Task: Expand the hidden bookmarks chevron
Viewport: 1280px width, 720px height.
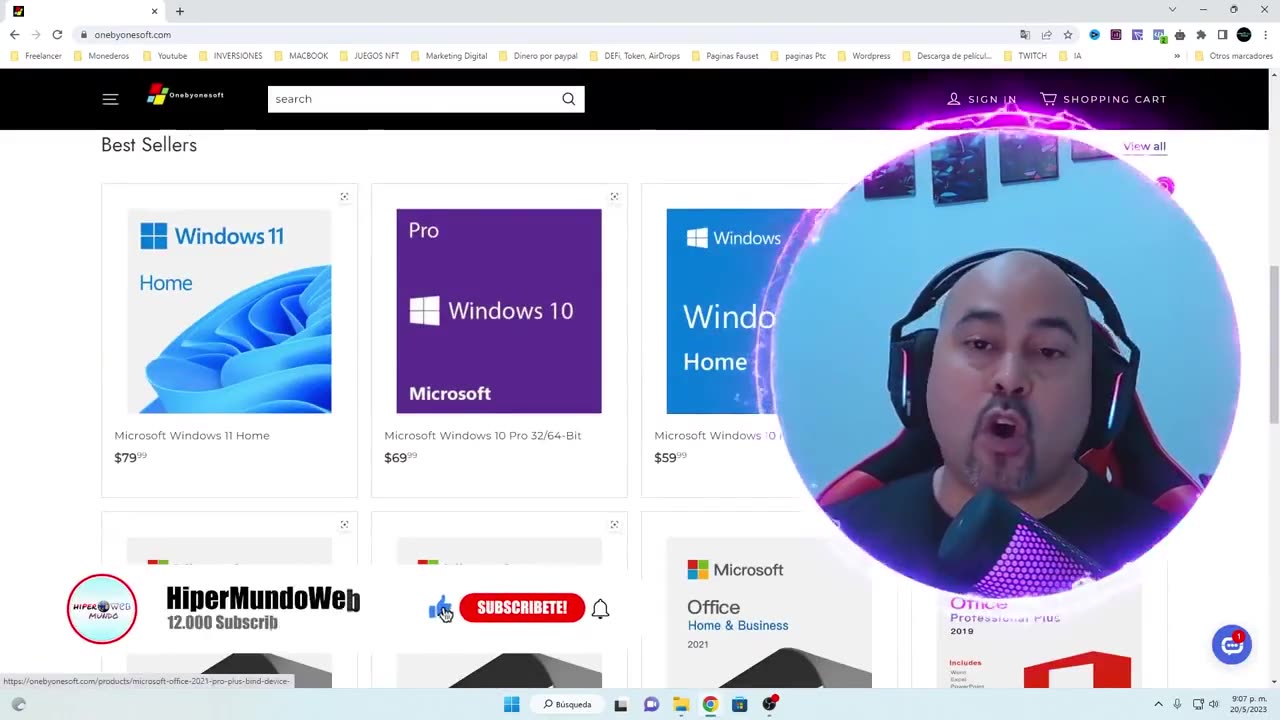Action: tap(1177, 56)
